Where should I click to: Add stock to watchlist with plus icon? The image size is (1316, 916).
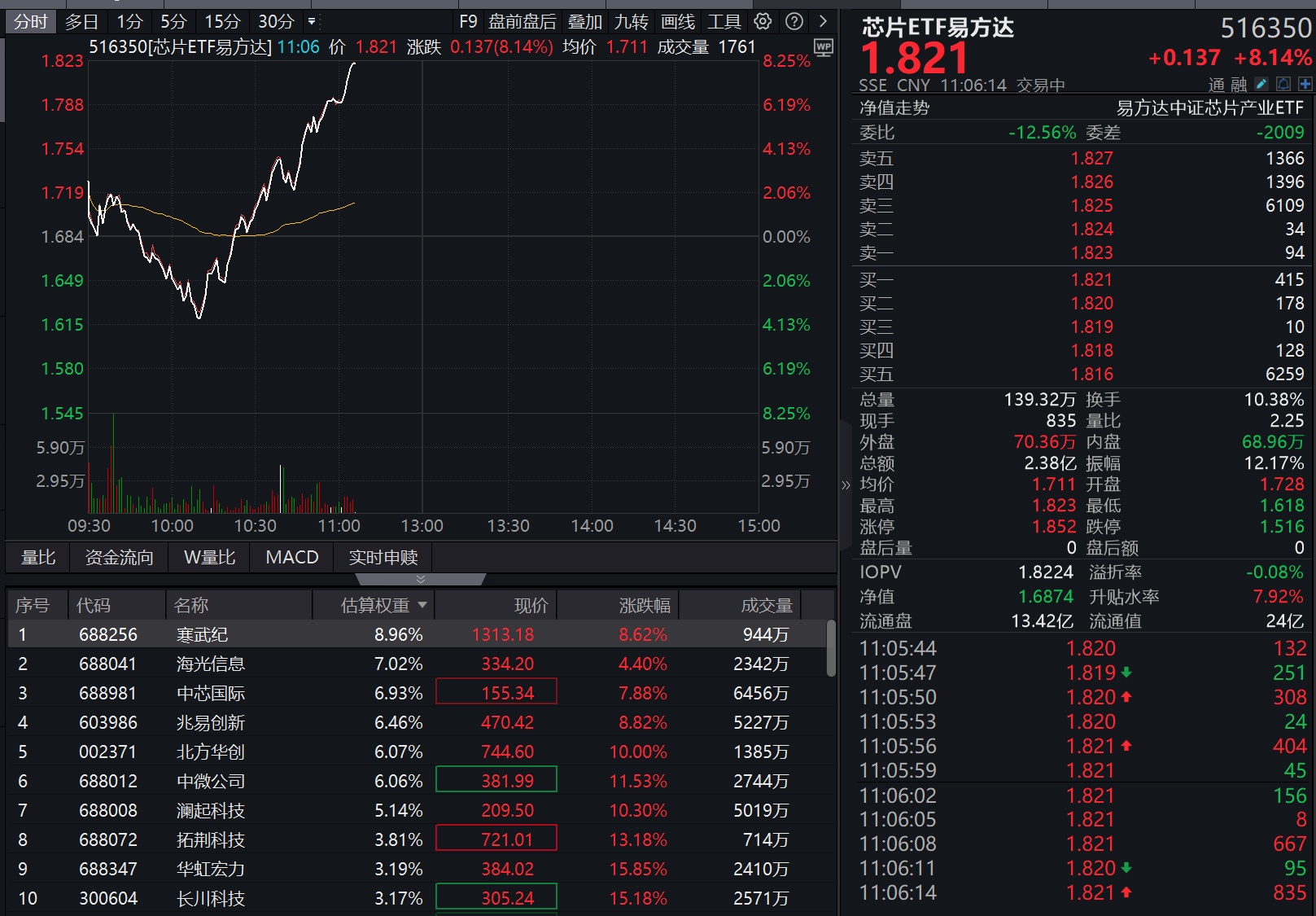coord(1305,84)
